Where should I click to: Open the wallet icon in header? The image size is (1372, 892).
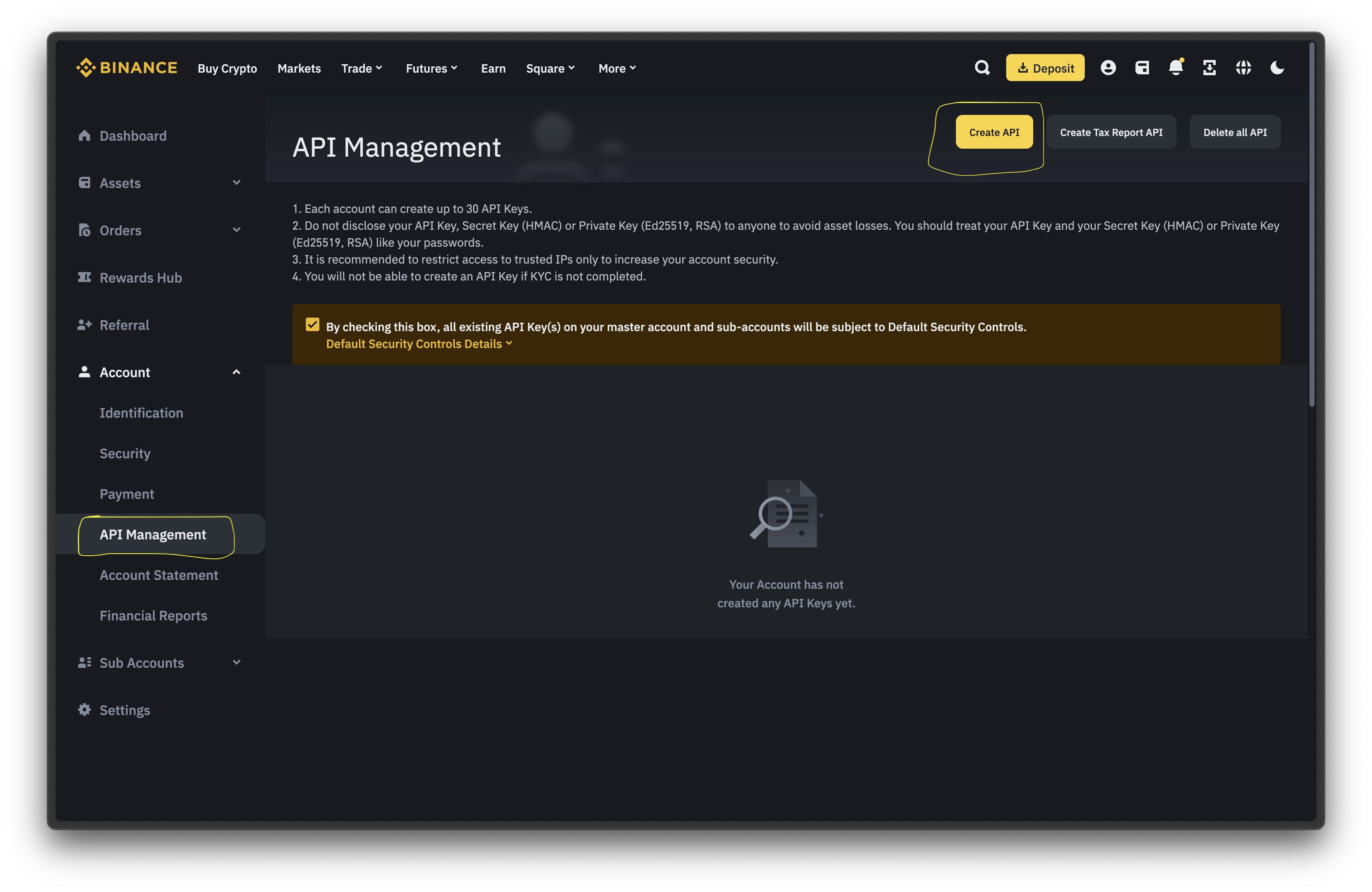click(1142, 68)
